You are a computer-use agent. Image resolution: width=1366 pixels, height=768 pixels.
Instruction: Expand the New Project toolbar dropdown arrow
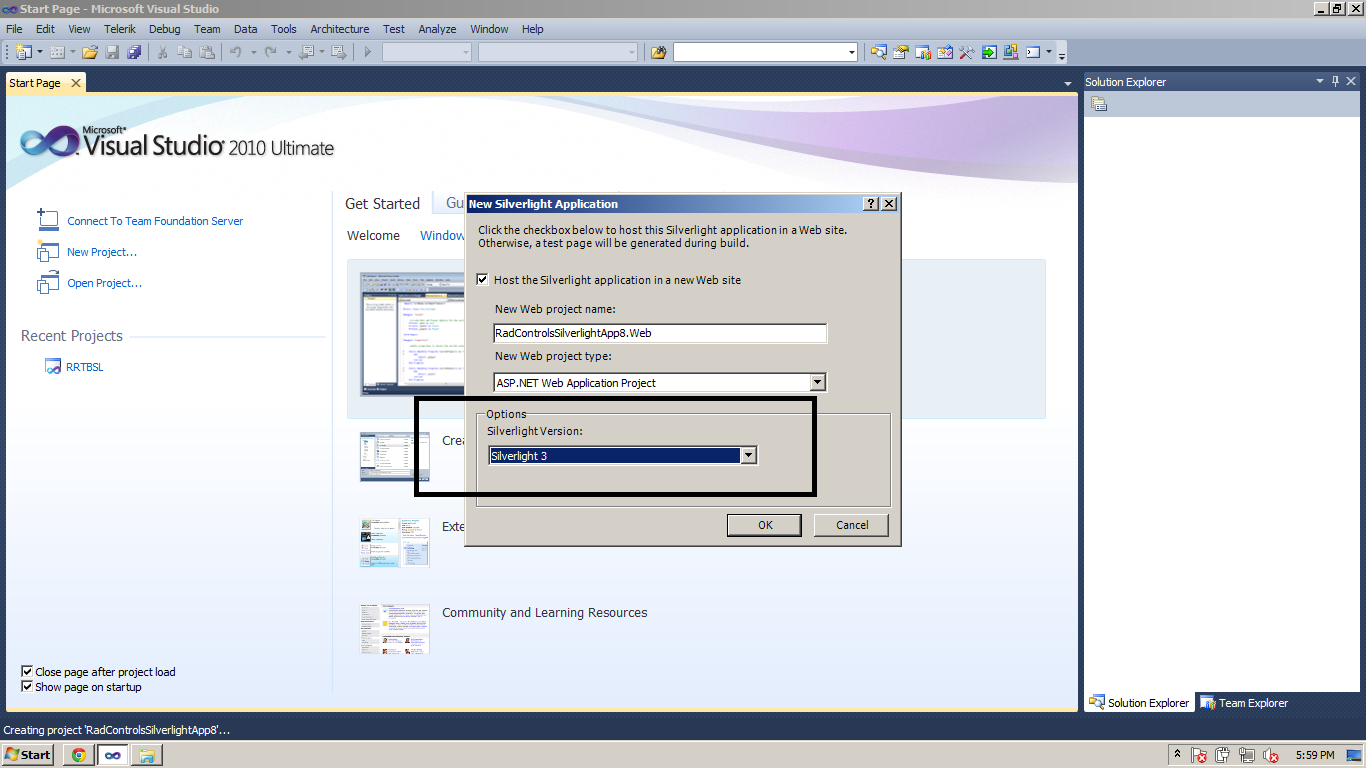coord(40,52)
